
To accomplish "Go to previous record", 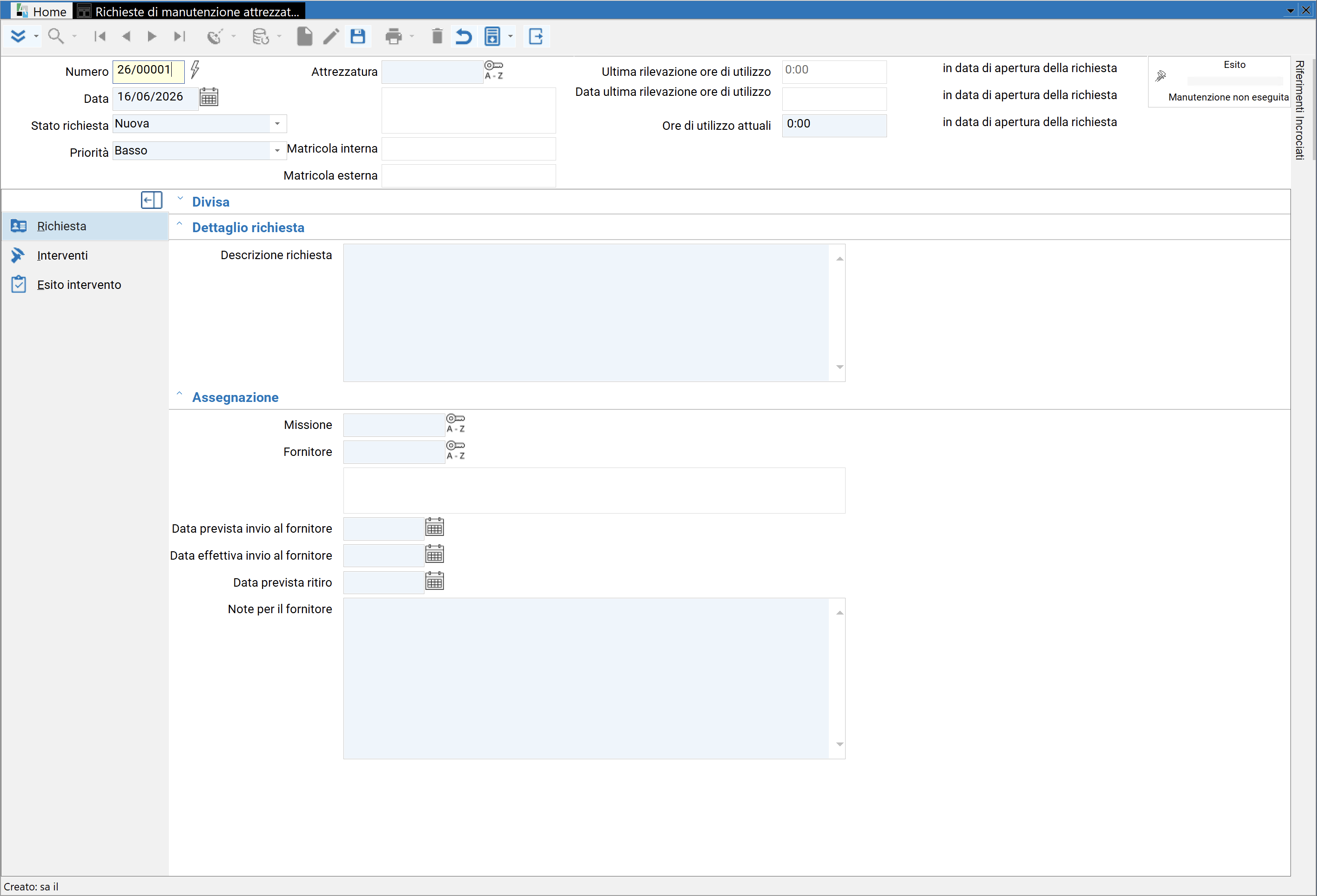I will coord(126,36).
